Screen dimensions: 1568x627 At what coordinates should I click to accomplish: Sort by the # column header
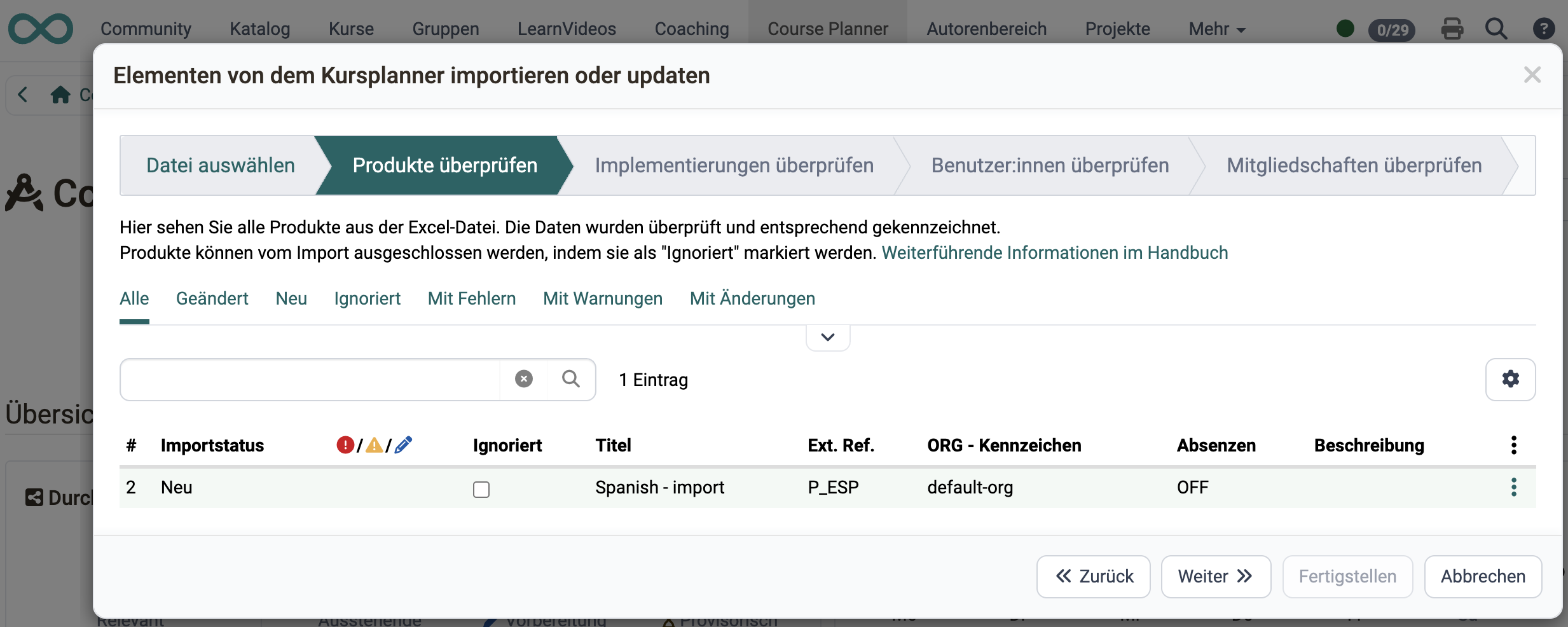coord(131,445)
